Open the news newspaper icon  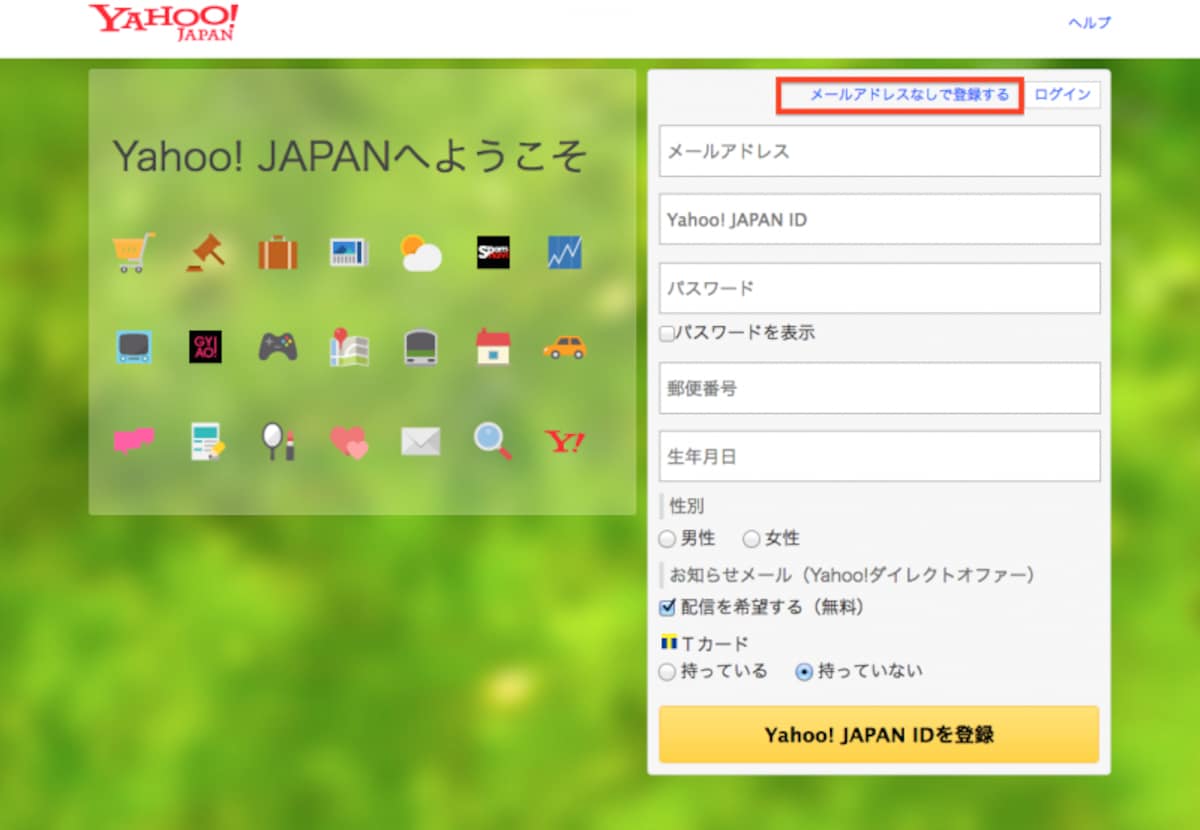click(x=349, y=252)
